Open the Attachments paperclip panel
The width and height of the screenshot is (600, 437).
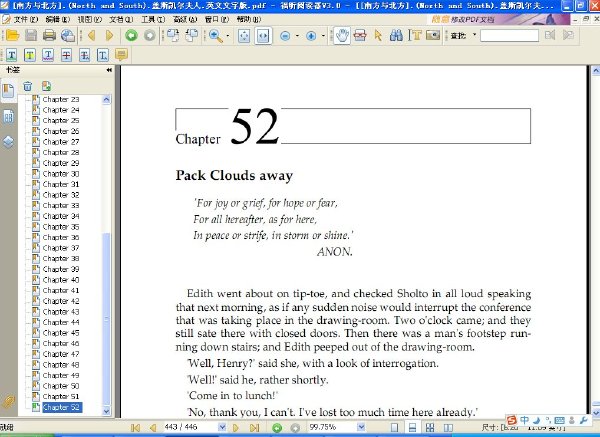click(8, 401)
